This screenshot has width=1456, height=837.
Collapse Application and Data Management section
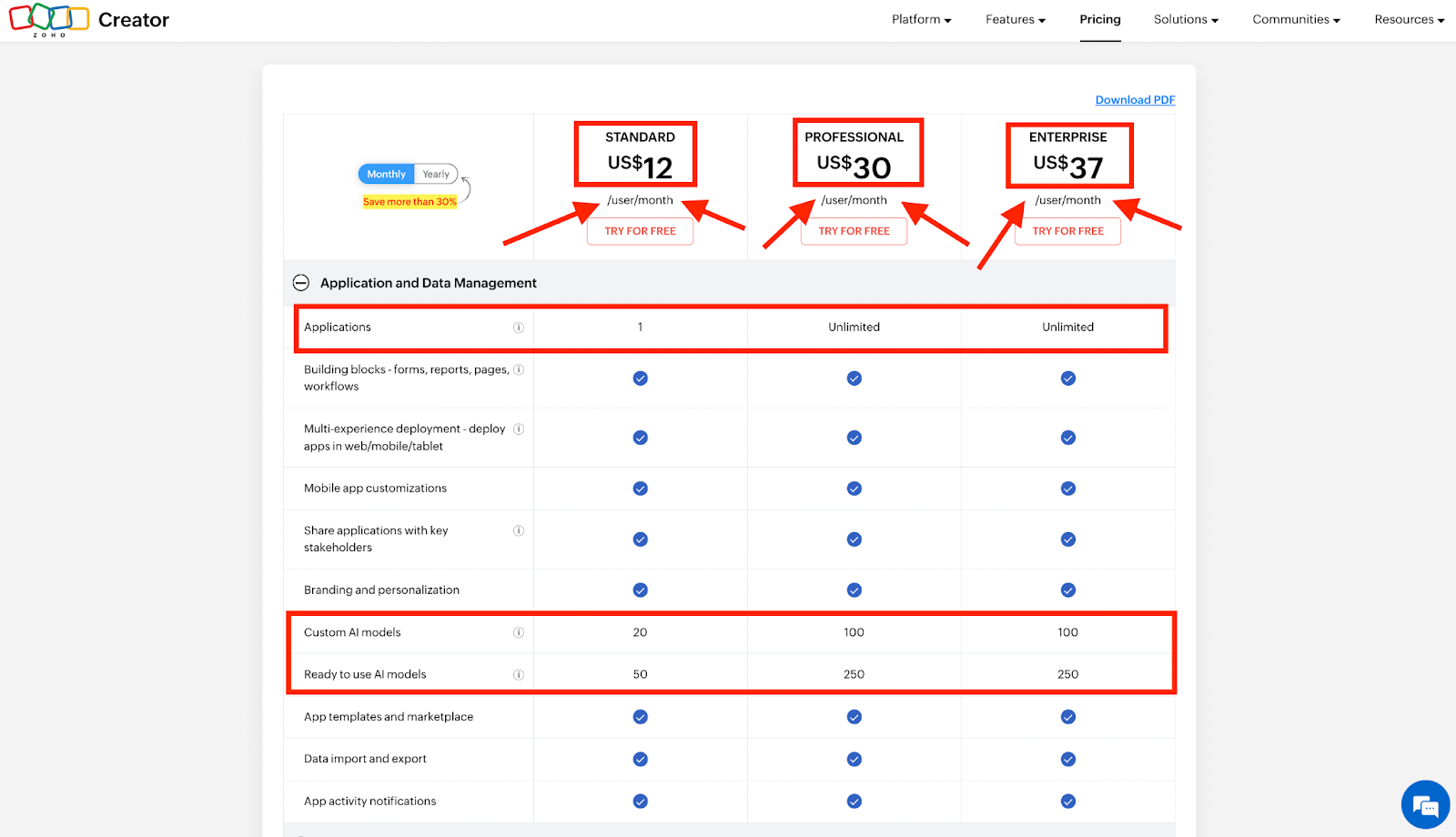click(x=301, y=283)
